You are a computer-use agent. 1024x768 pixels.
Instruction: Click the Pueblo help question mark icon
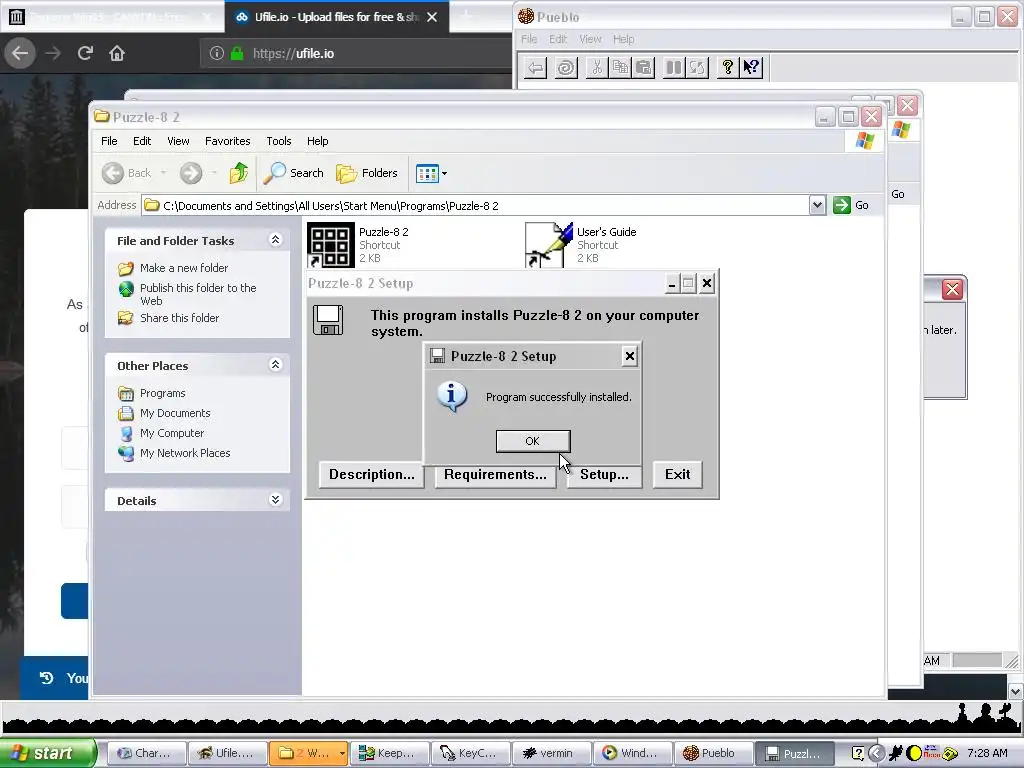pyautogui.click(x=727, y=67)
